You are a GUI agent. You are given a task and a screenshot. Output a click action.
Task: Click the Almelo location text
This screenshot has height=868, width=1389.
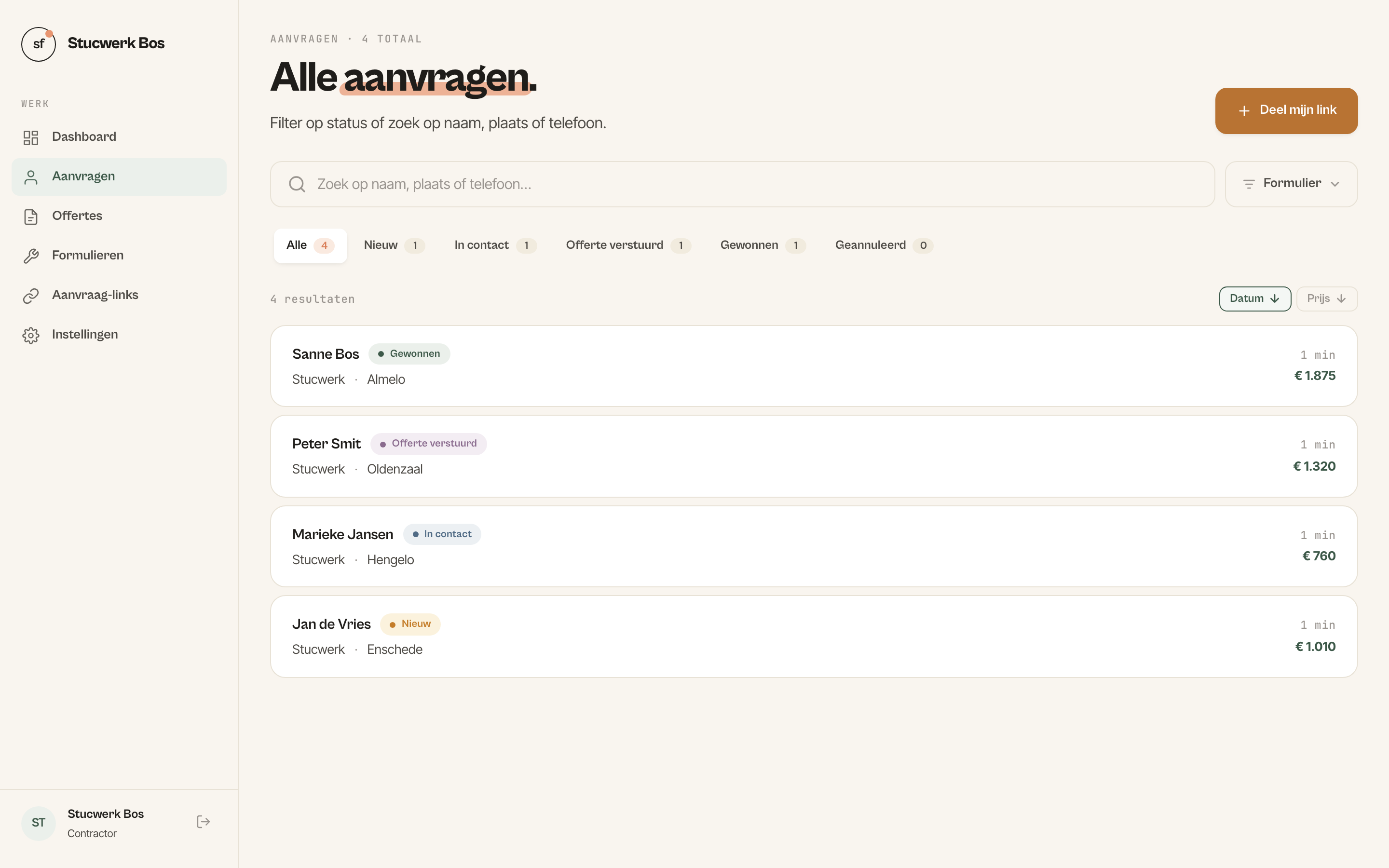click(x=386, y=380)
